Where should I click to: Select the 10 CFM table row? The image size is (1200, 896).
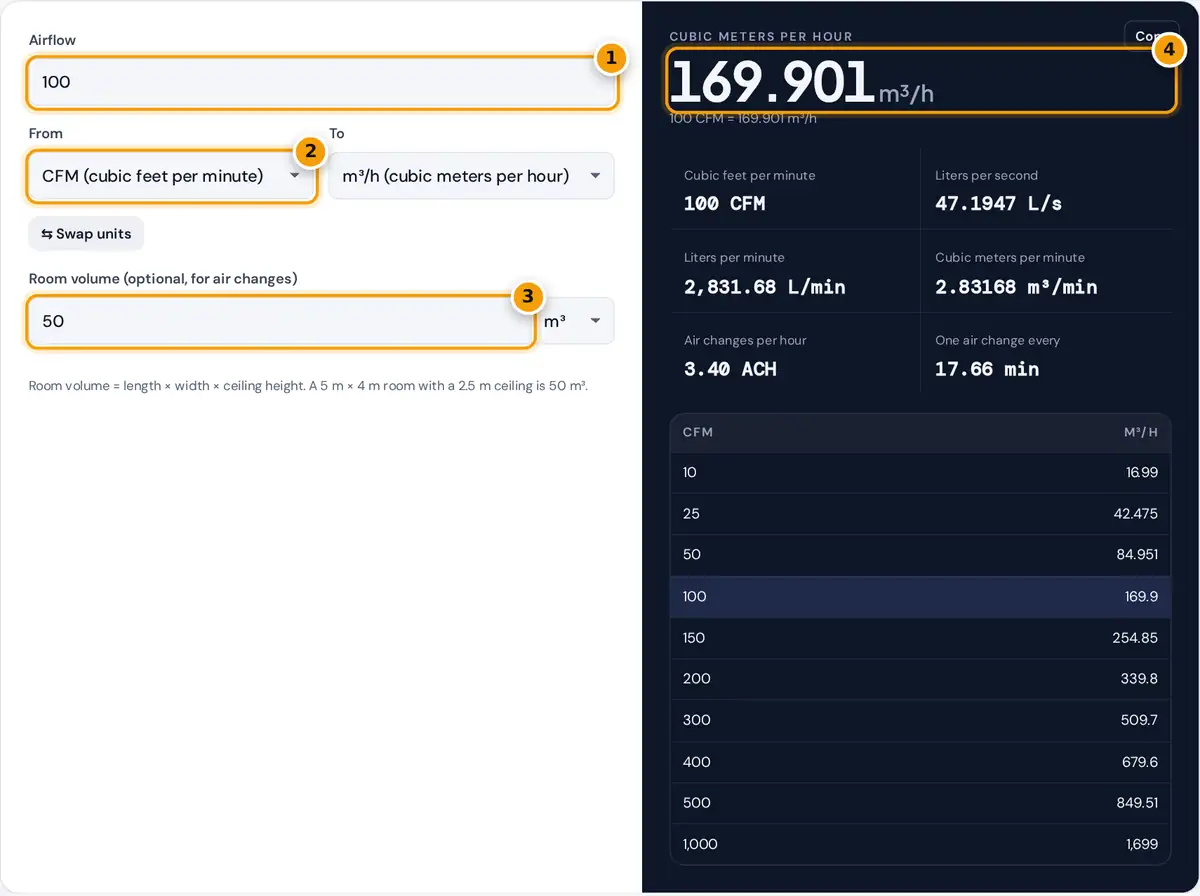coord(920,472)
